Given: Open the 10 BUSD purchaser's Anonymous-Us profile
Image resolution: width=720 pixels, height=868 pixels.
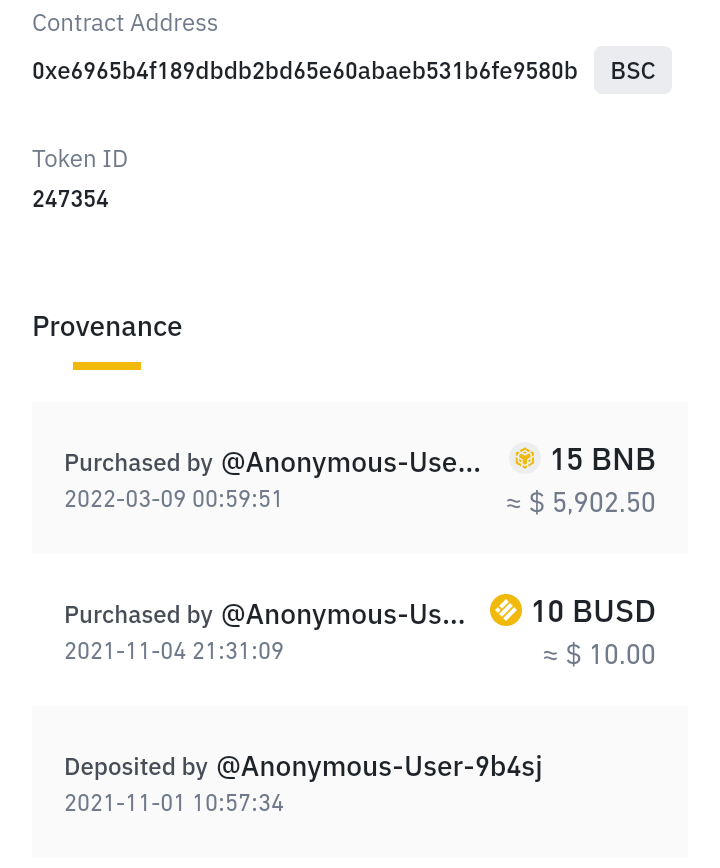Looking at the screenshot, I should click(x=343, y=614).
